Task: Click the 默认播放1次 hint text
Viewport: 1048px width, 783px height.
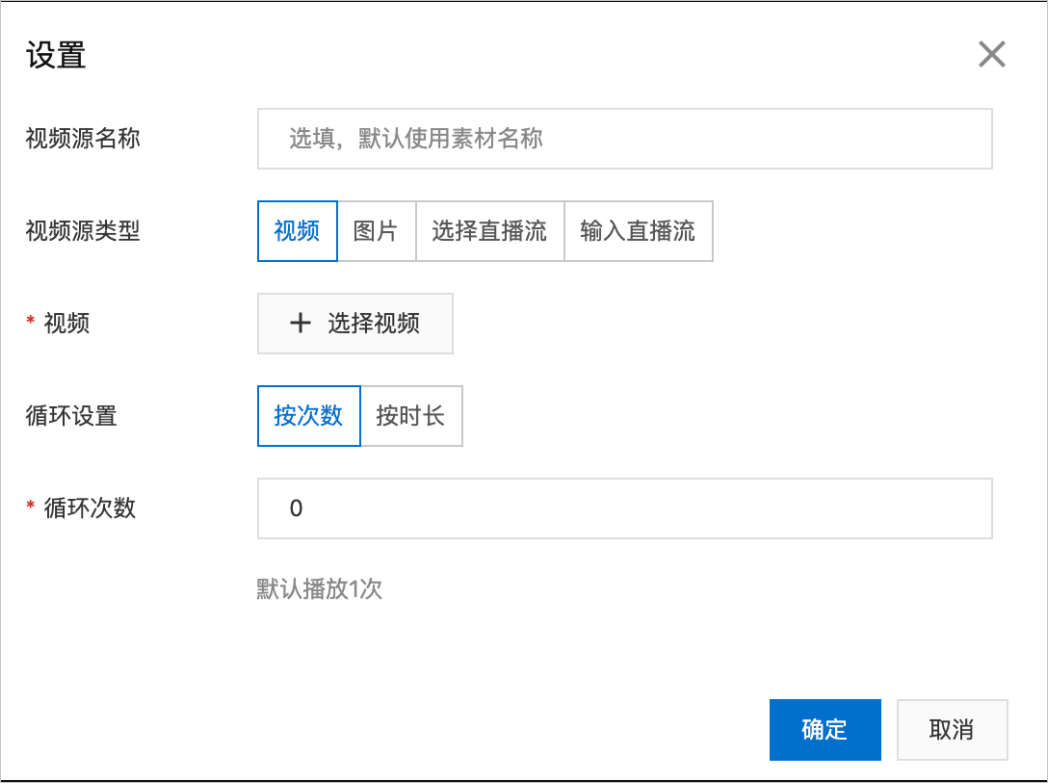Action: (320, 589)
